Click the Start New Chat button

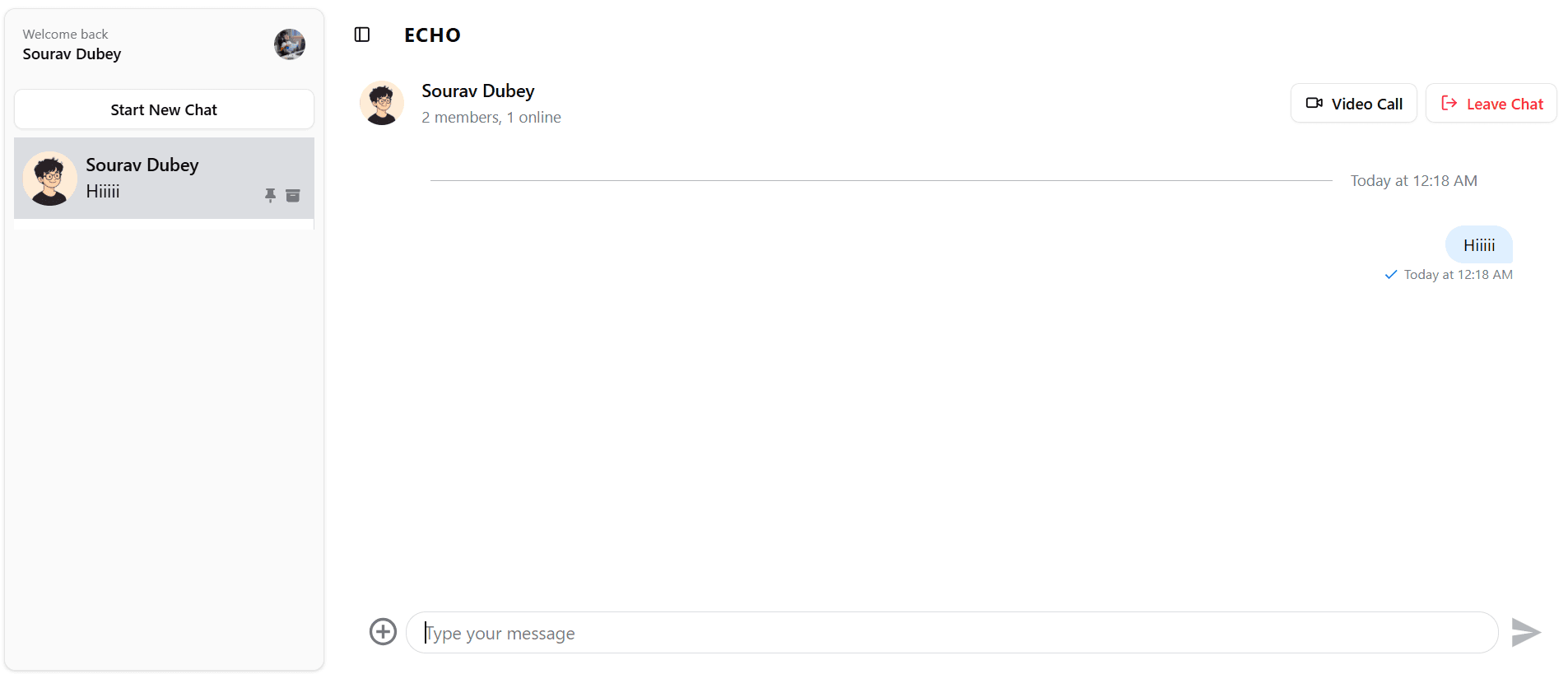[x=164, y=109]
